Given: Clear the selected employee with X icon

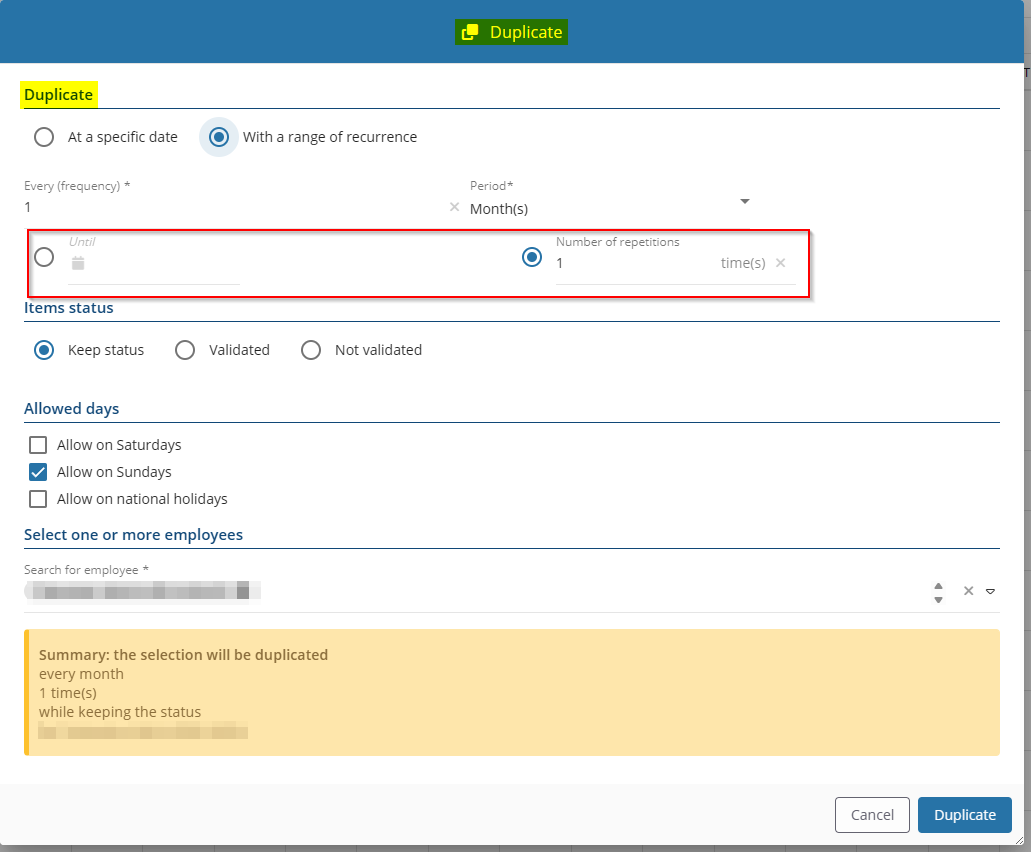Looking at the screenshot, I should pyautogui.click(x=968, y=591).
